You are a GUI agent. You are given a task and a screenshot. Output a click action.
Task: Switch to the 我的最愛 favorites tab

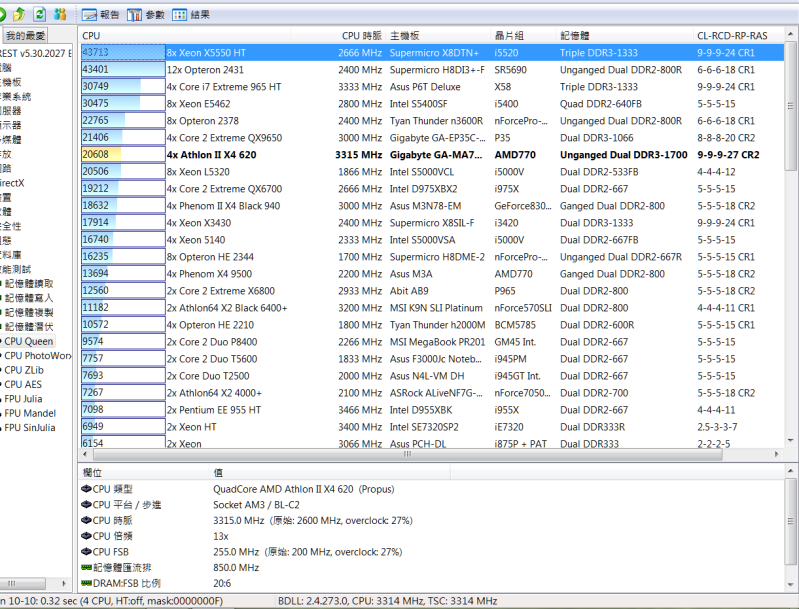pos(23,36)
